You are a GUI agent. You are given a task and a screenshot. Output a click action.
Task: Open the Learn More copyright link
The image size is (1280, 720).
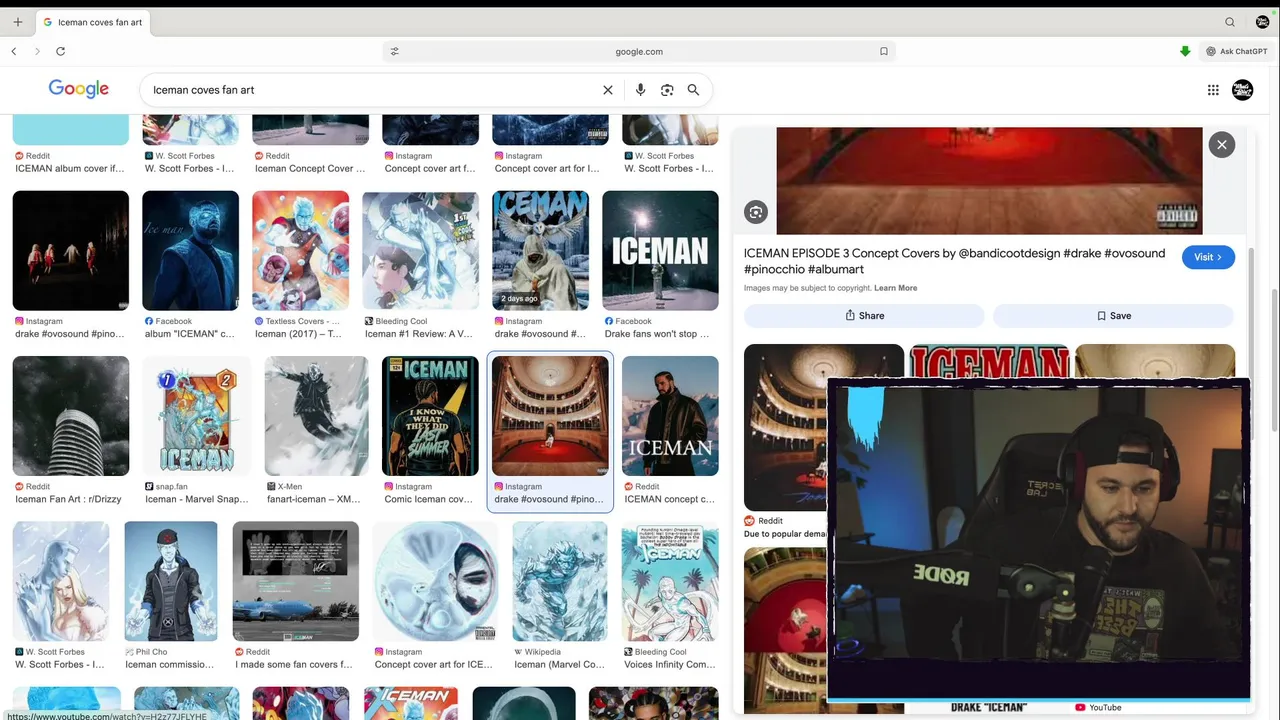[895, 288]
